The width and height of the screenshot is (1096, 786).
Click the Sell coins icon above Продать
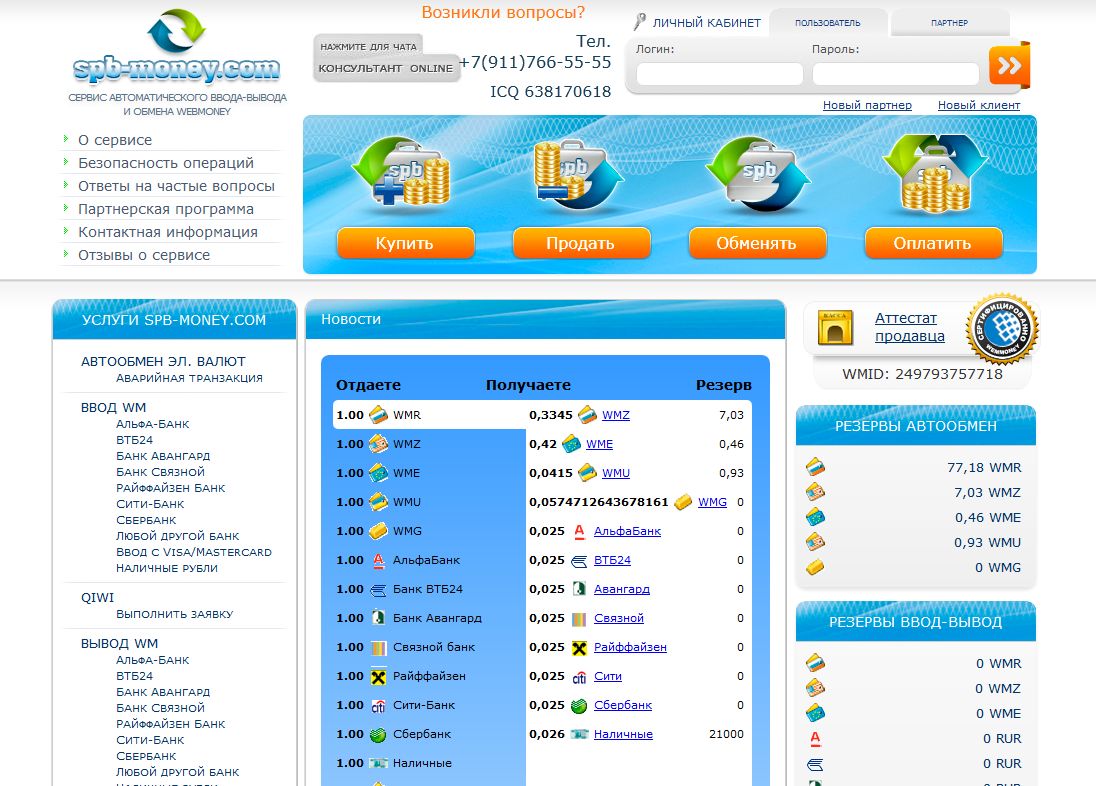pos(577,174)
